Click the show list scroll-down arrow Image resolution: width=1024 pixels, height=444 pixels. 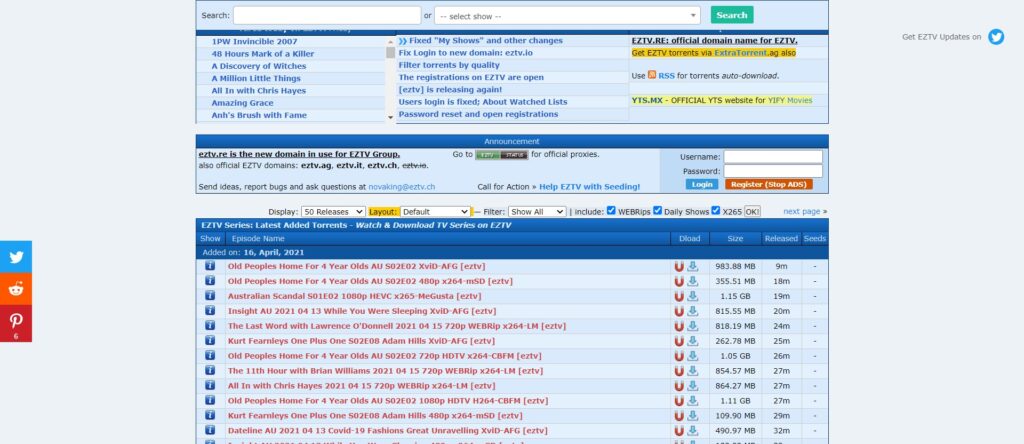pos(391,118)
